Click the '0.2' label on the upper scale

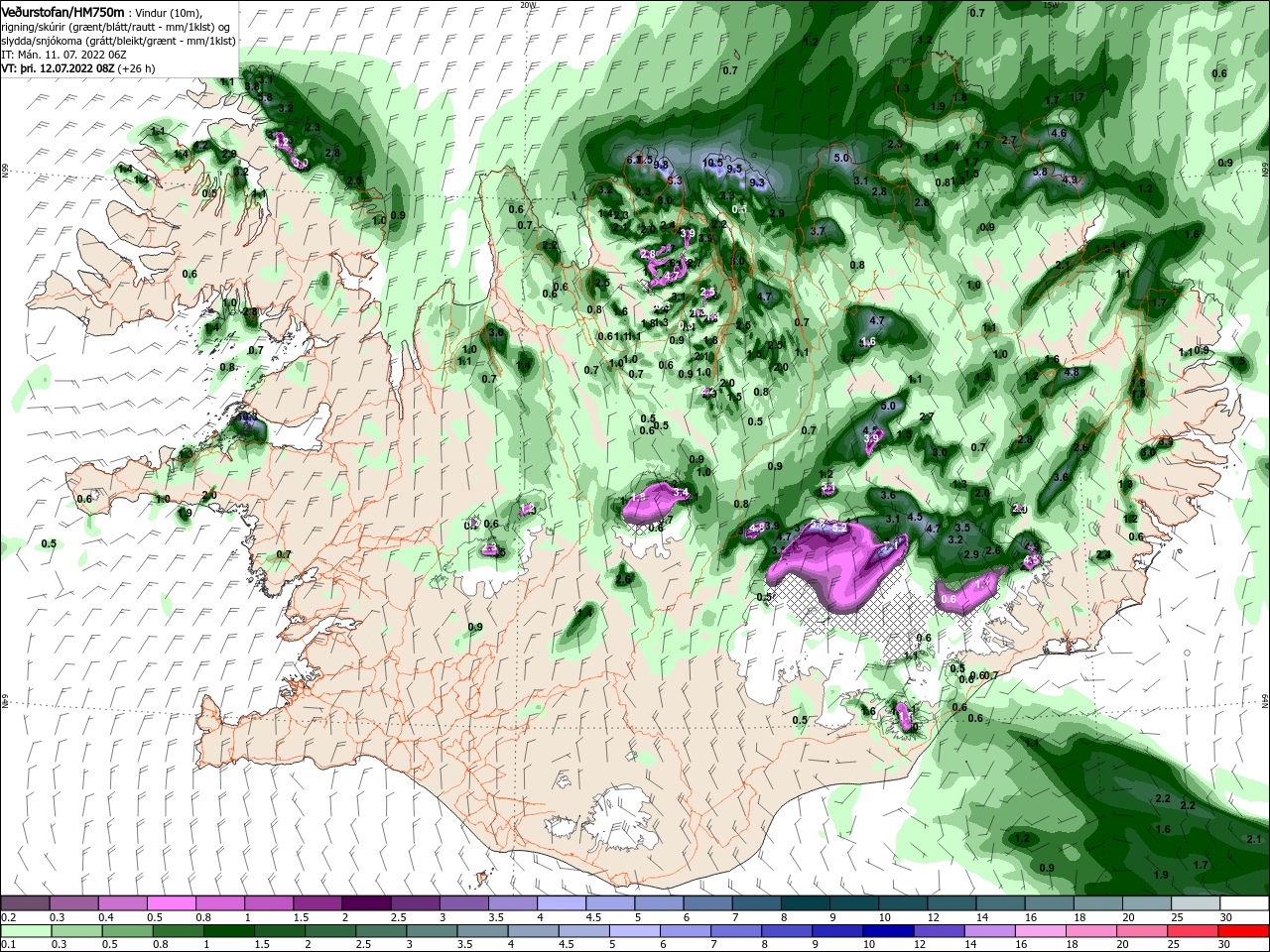point(8,917)
